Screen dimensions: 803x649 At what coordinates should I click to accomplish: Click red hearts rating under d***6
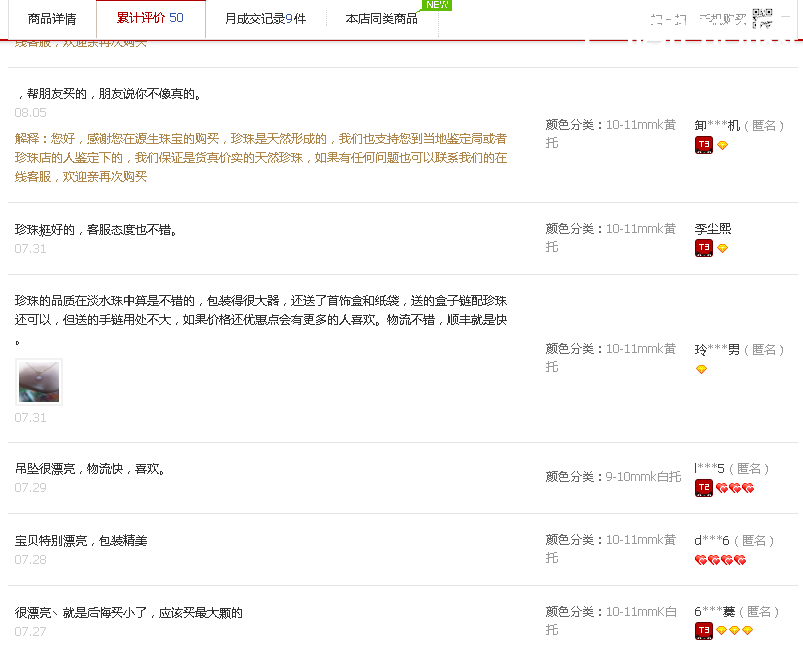pos(720,560)
